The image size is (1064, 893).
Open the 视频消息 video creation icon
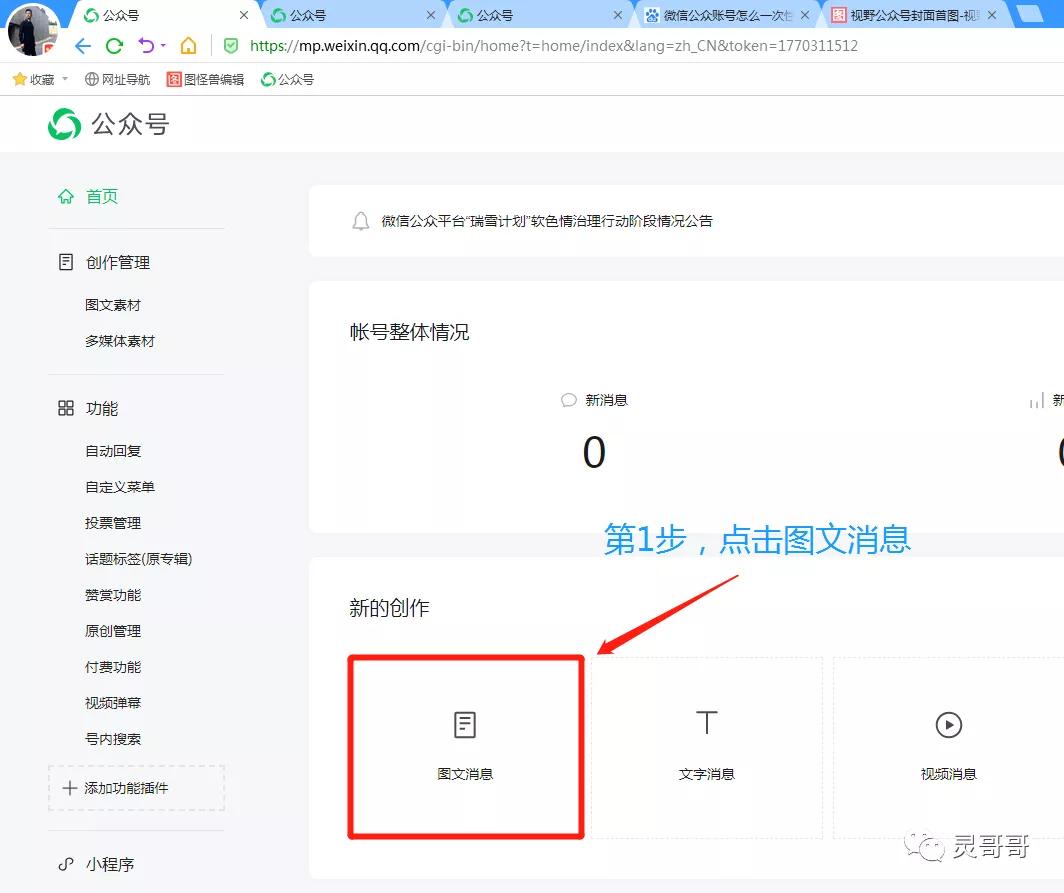pos(948,722)
